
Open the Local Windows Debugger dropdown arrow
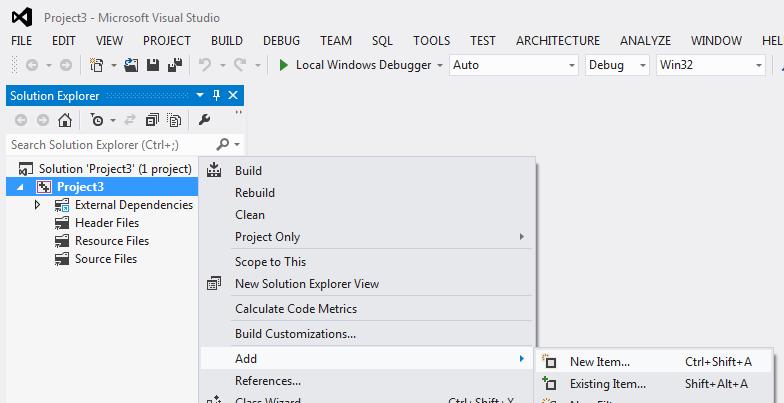440,66
